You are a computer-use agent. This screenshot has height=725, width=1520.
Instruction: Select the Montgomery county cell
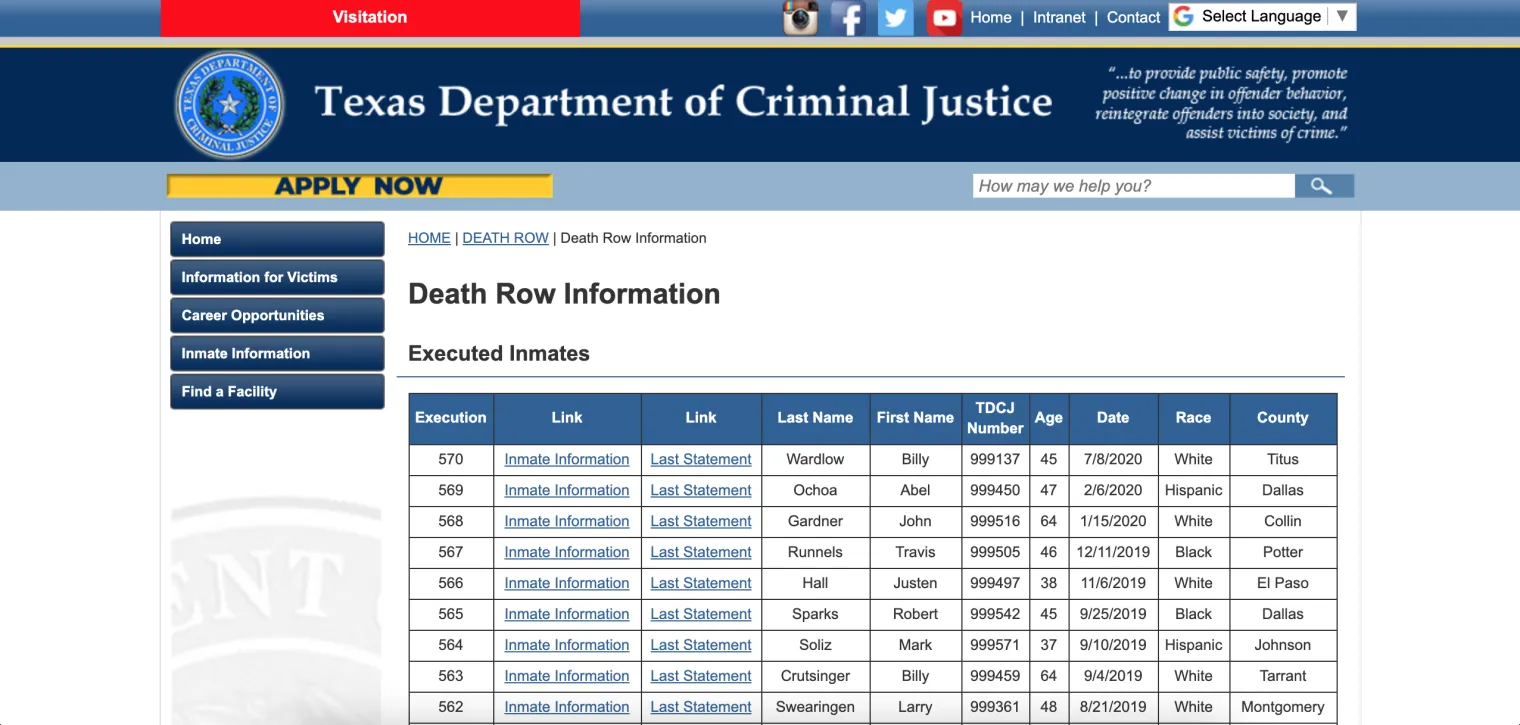[x=1283, y=707]
